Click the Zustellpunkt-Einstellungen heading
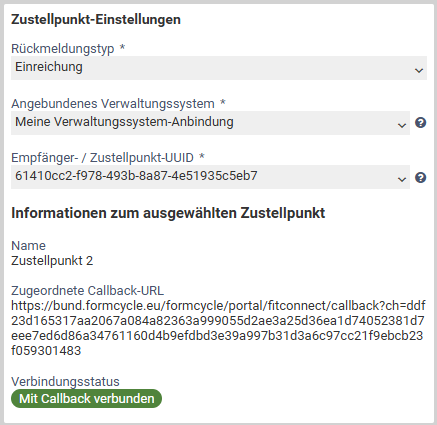Image resolution: width=437 pixels, height=425 pixels. 96,19
